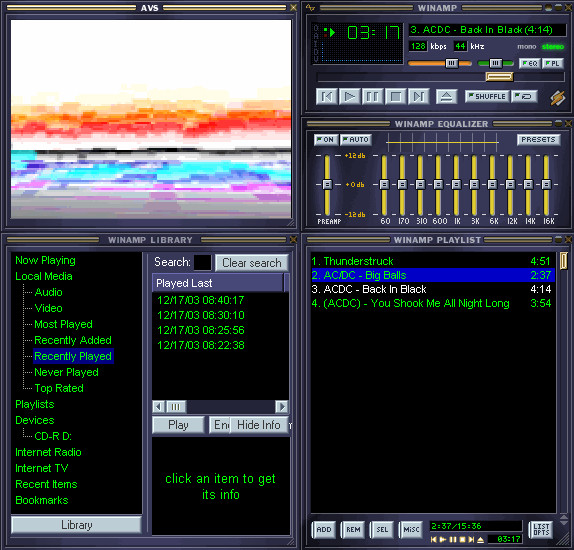
Task: Toggle Shuffle mode
Action: coord(487,96)
